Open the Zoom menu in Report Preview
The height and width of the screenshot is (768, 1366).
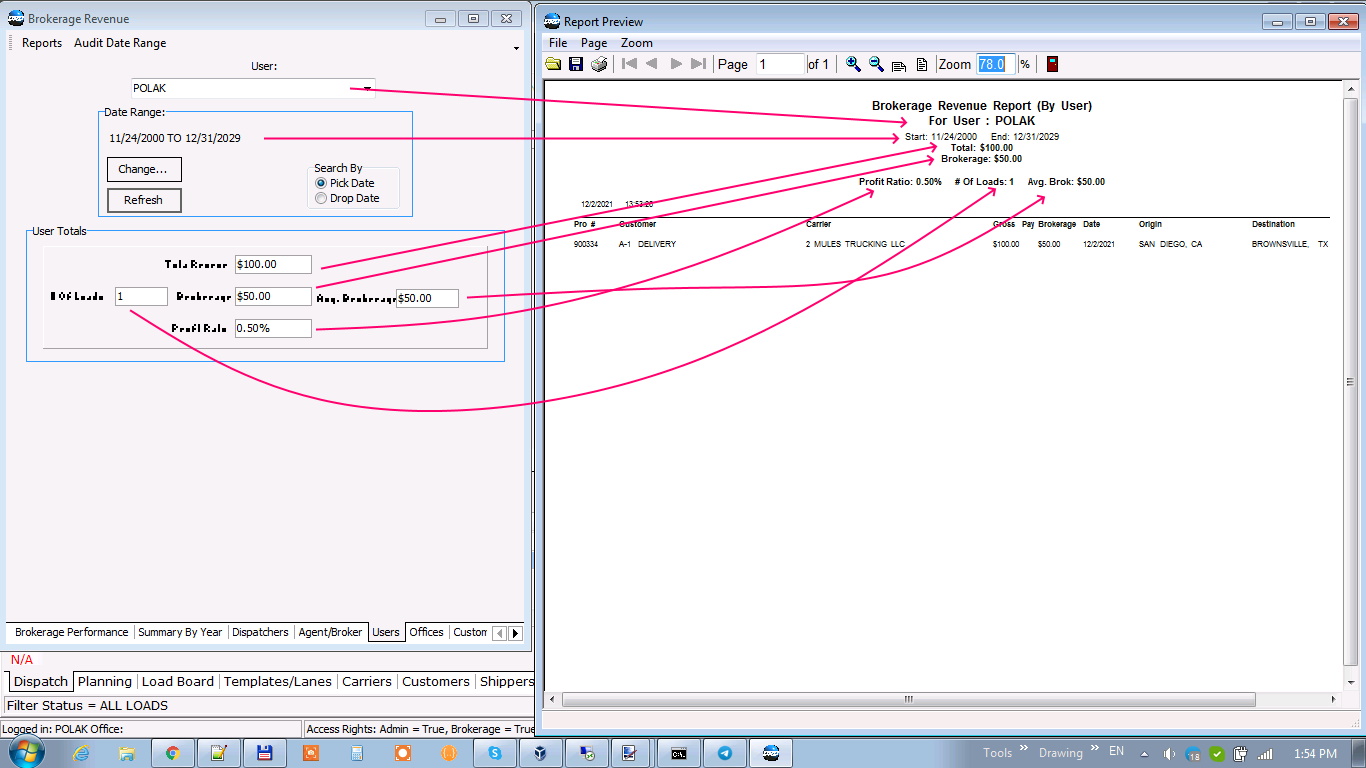(636, 43)
